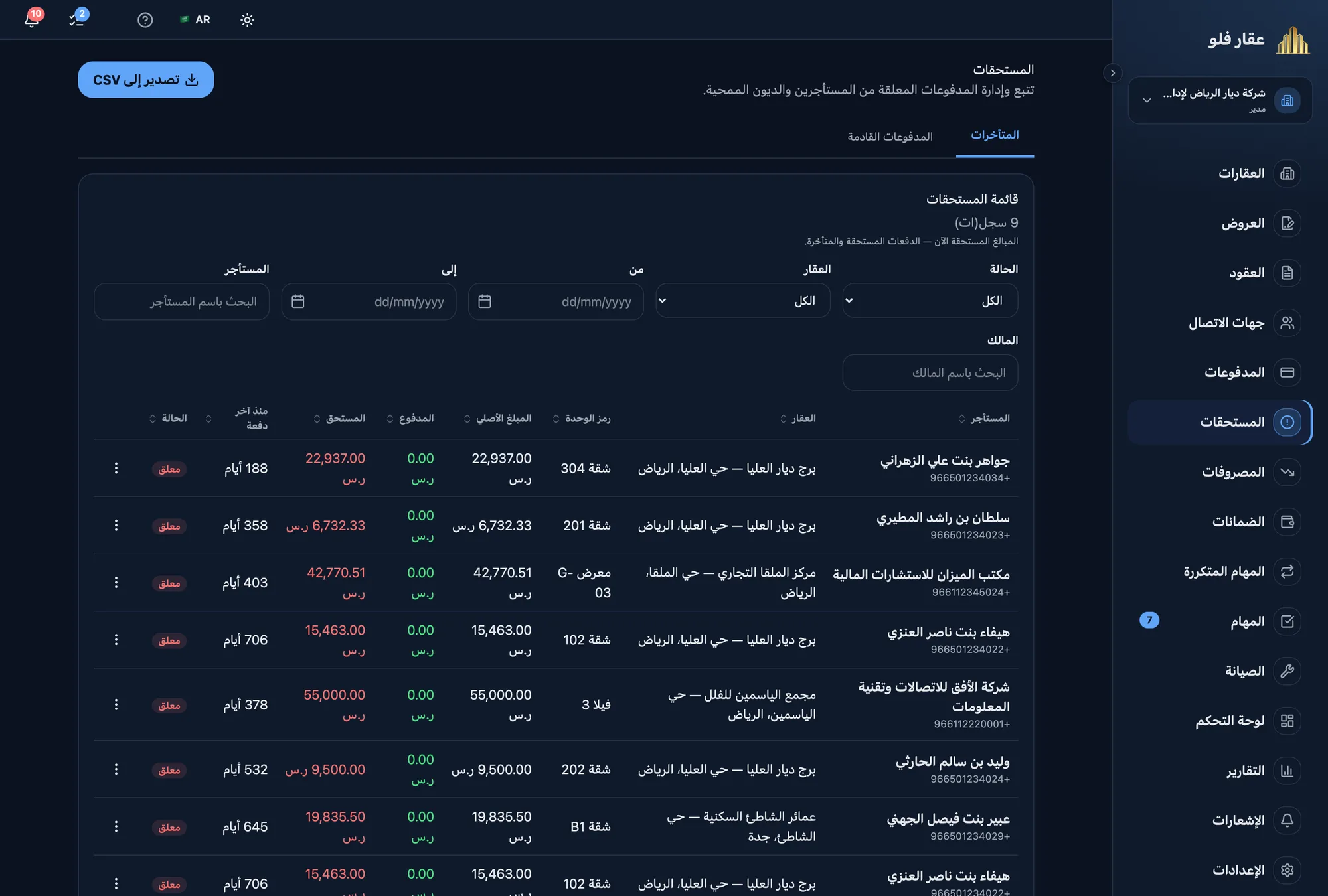Focus the البحث باسم المالك search field
The width and height of the screenshot is (1328, 896).
930,373
